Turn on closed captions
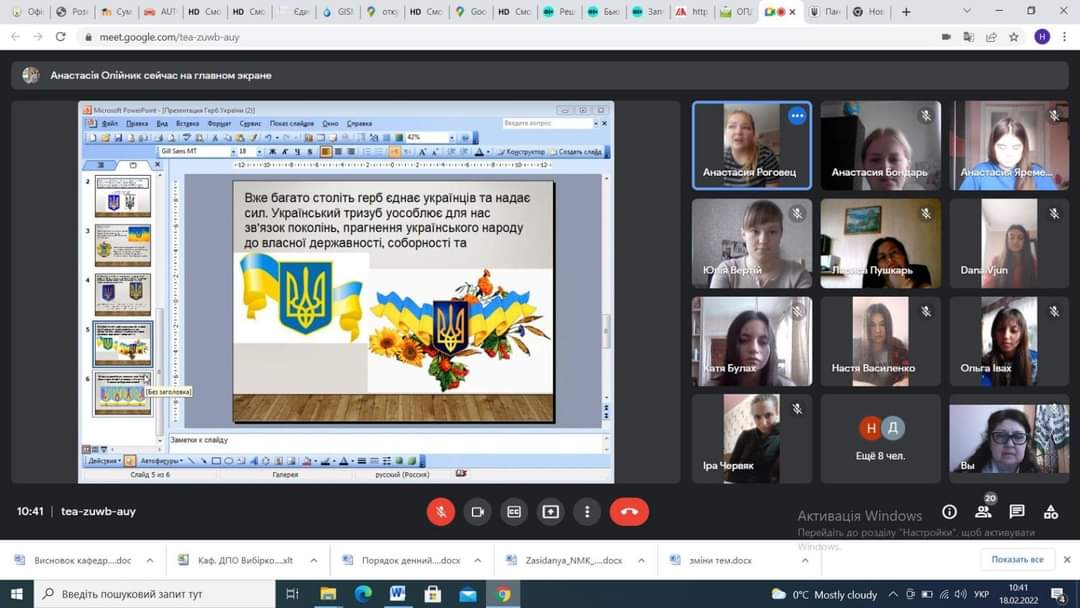 (514, 511)
